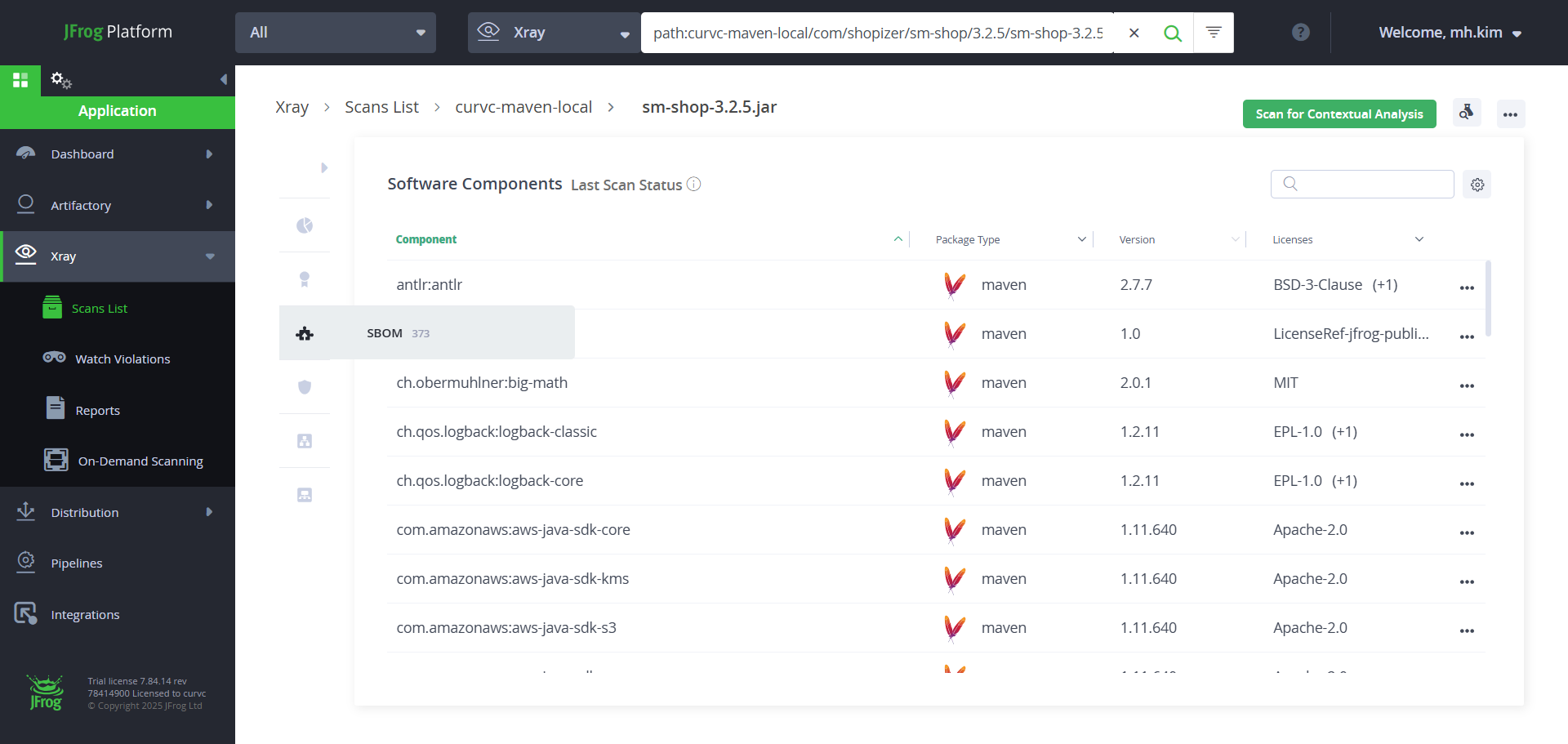This screenshot has height=744, width=1568.
Task: Open the Xray search type dropdown
Action: [x=554, y=33]
